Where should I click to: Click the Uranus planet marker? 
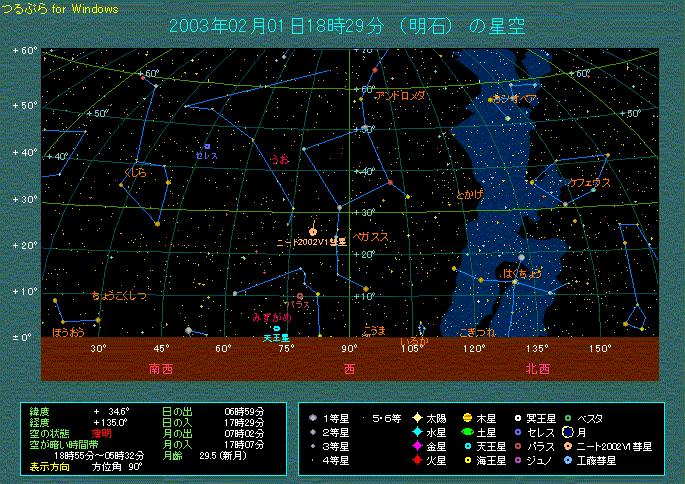point(276,328)
